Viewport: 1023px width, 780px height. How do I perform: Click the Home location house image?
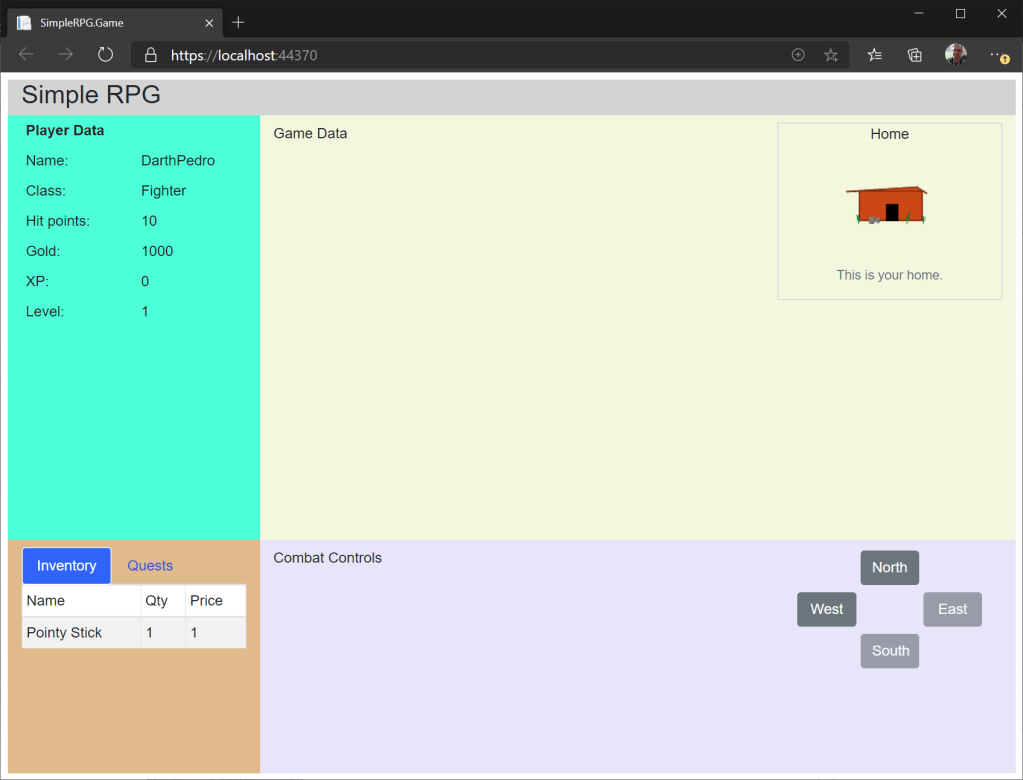point(889,205)
